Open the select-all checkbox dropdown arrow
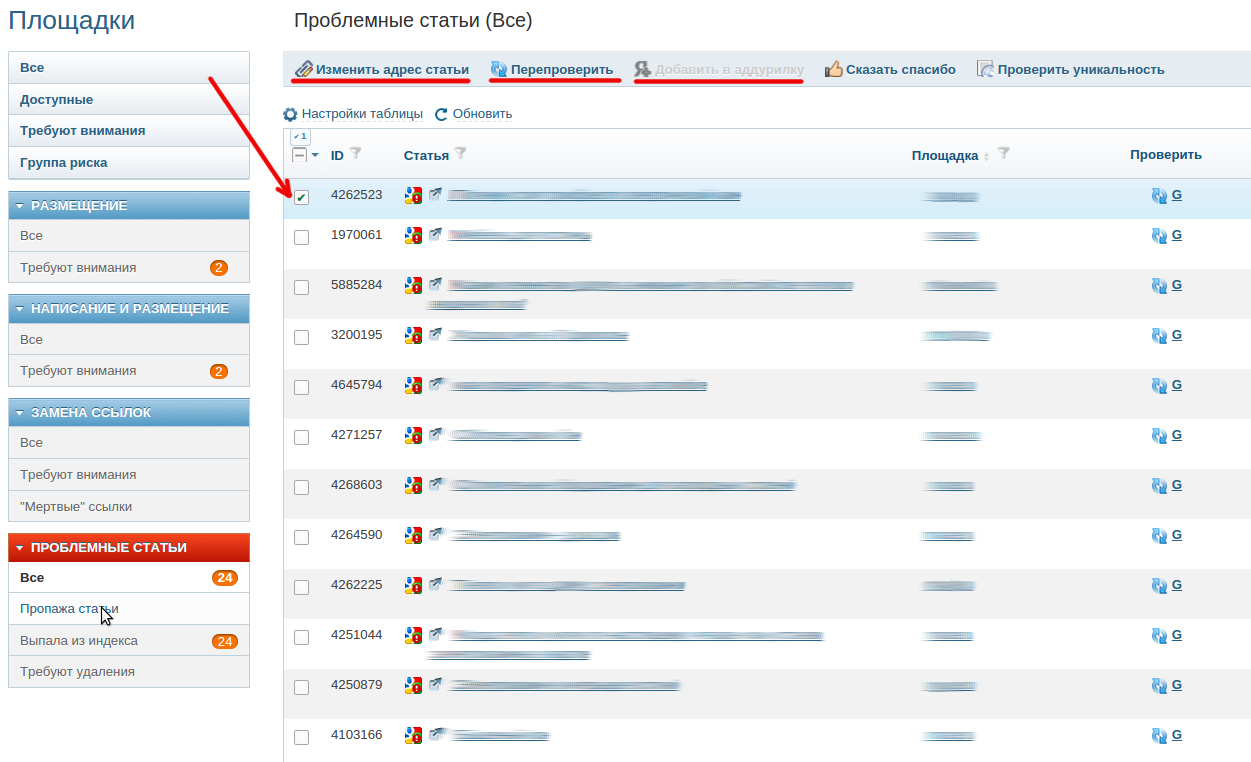 [315, 155]
